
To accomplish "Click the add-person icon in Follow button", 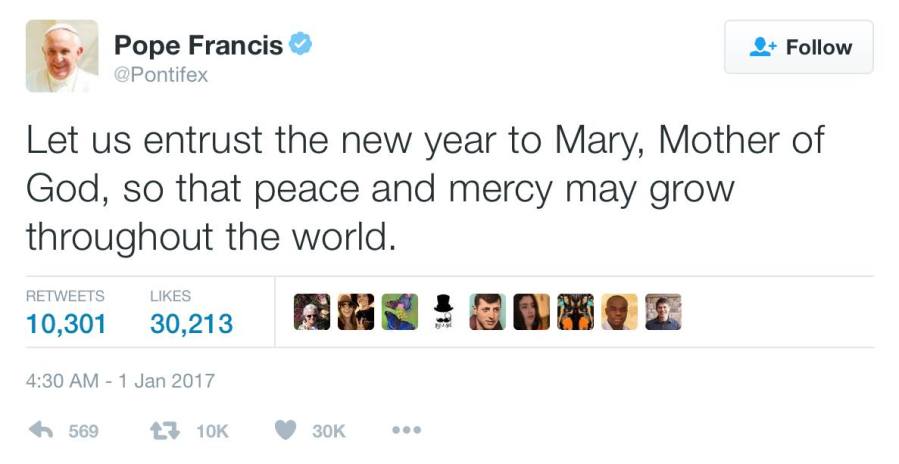I will [x=763, y=47].
